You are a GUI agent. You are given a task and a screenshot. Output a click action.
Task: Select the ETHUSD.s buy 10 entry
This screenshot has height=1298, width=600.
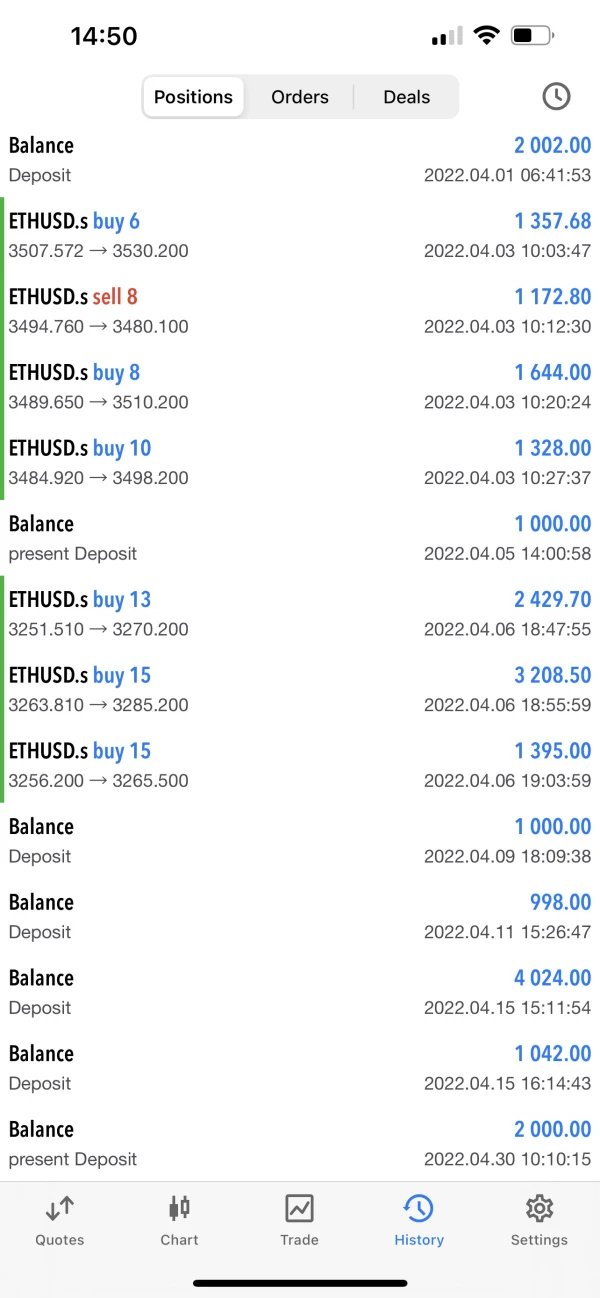tap(300, 462)
